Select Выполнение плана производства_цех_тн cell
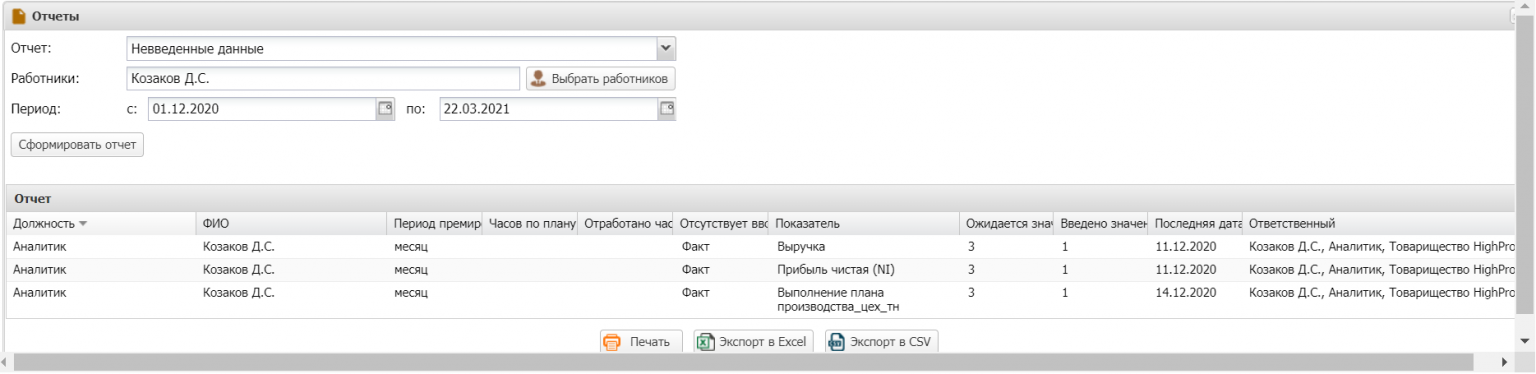This screenshot has width=1536, height=374. click(x=864, y=300)
